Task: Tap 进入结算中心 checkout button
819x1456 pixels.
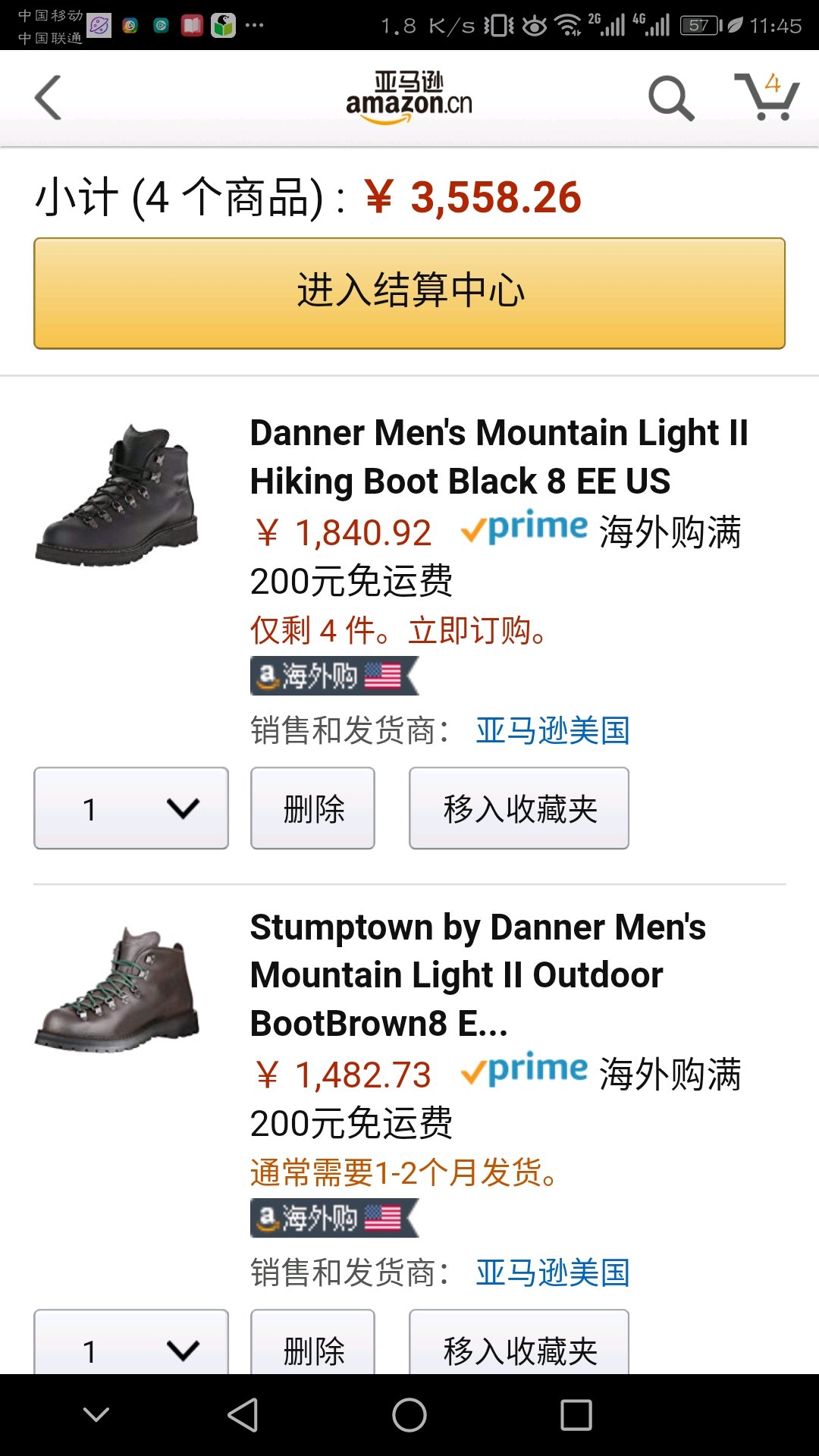Action: (409, 293)
